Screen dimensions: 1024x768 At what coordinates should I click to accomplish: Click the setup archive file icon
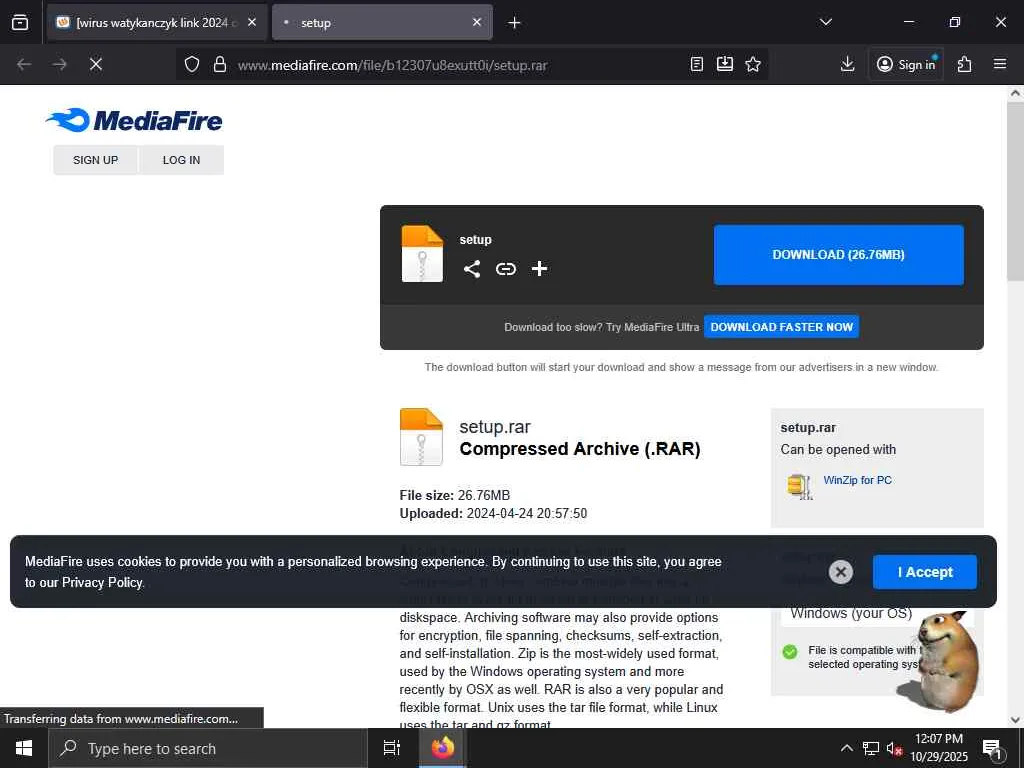coord(422,253)
